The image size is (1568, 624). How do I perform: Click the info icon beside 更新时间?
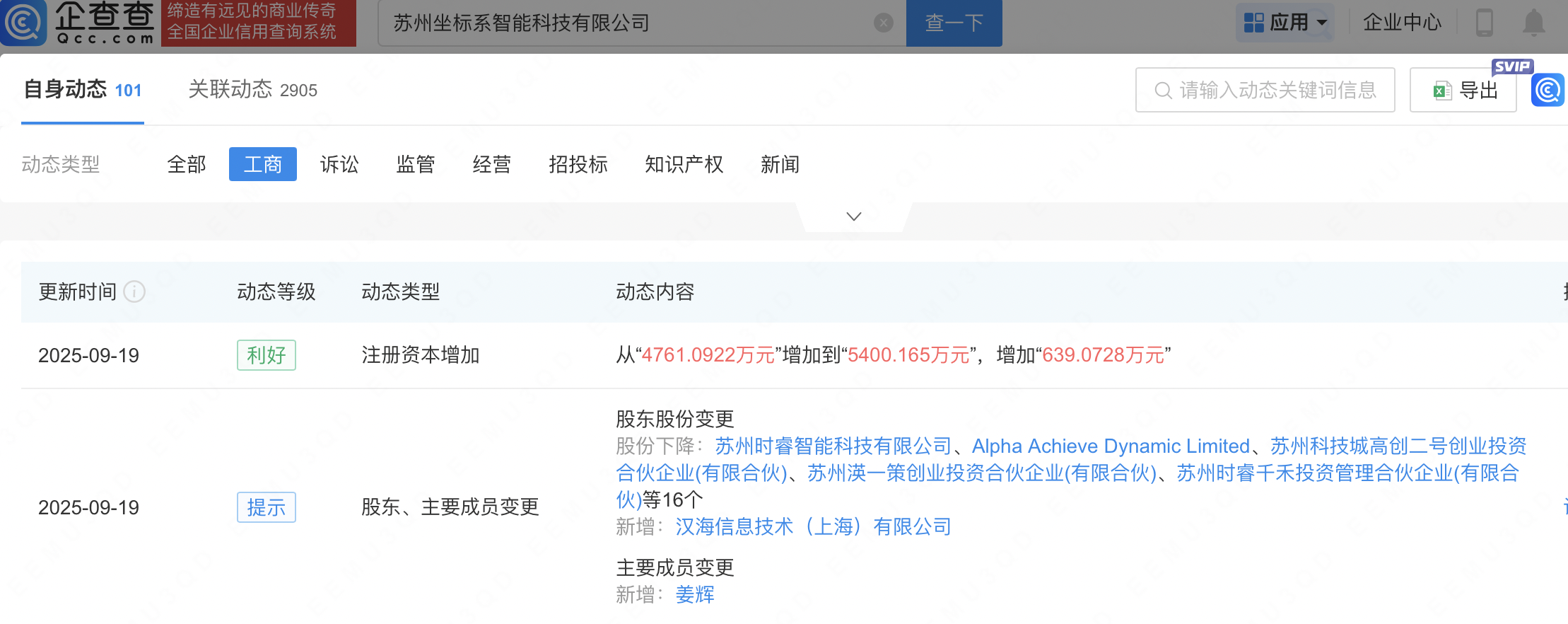[x=134, y=291]
